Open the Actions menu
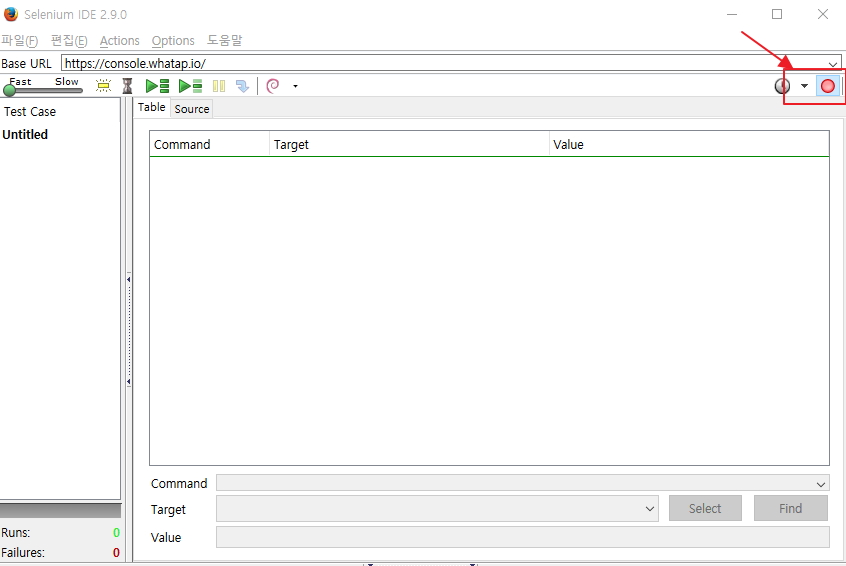This screenshot has height=566, width=846. point(119,40)
